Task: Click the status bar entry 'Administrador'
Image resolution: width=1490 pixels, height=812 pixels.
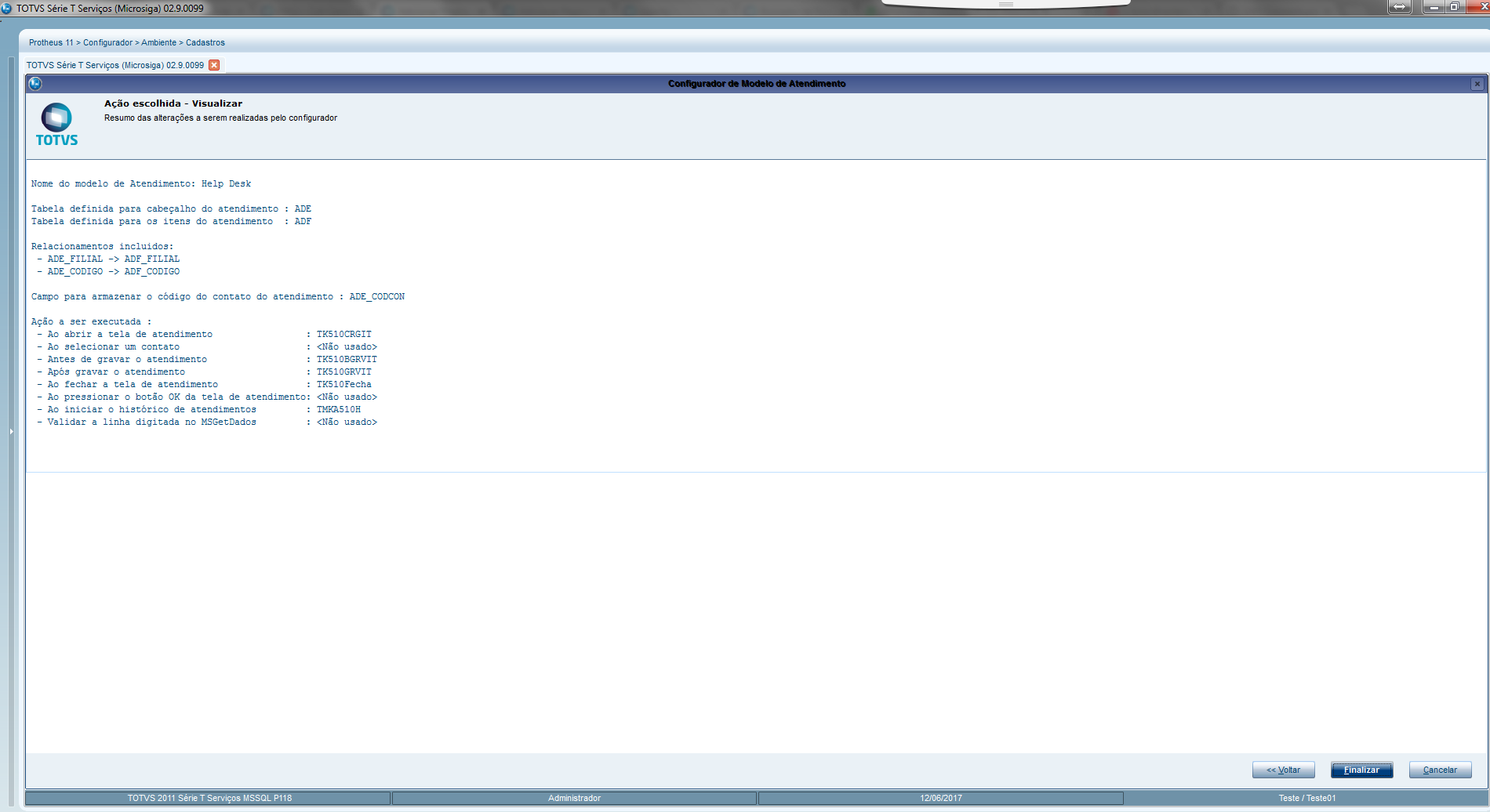Action: (574, 798)
